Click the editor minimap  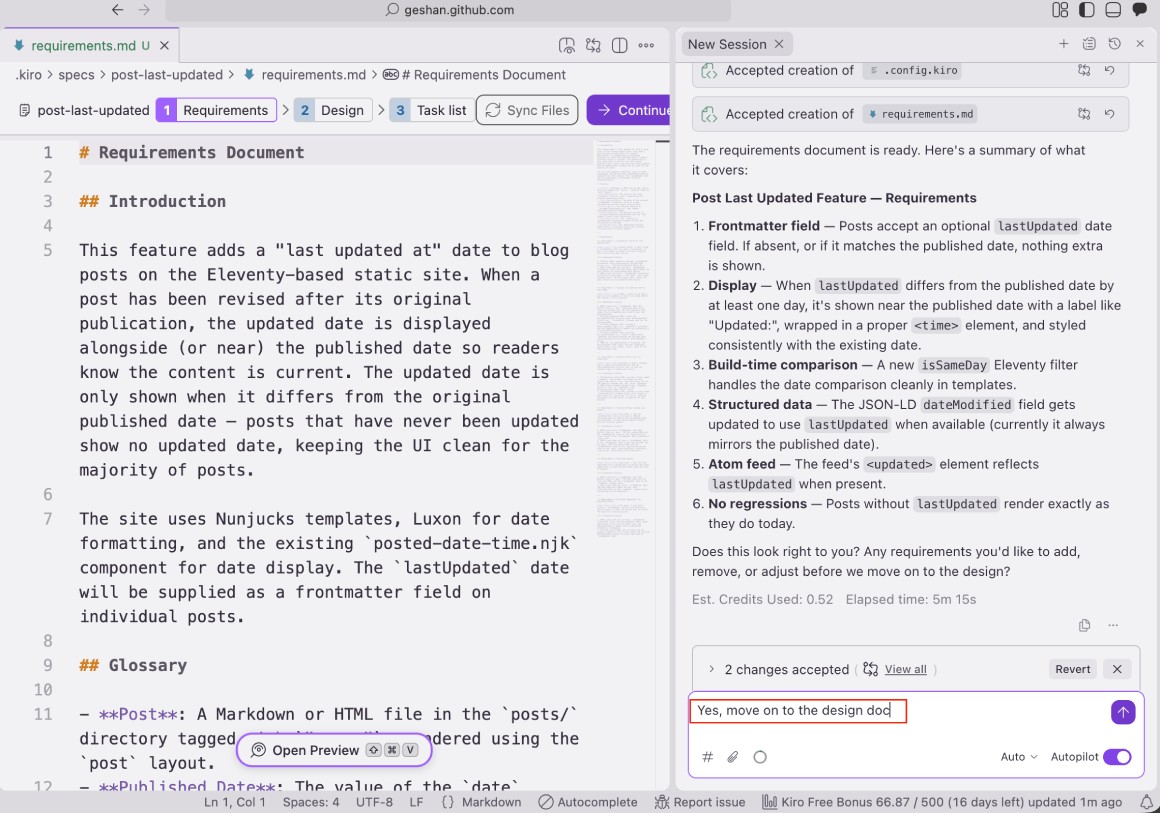click(x=623, y=340)
